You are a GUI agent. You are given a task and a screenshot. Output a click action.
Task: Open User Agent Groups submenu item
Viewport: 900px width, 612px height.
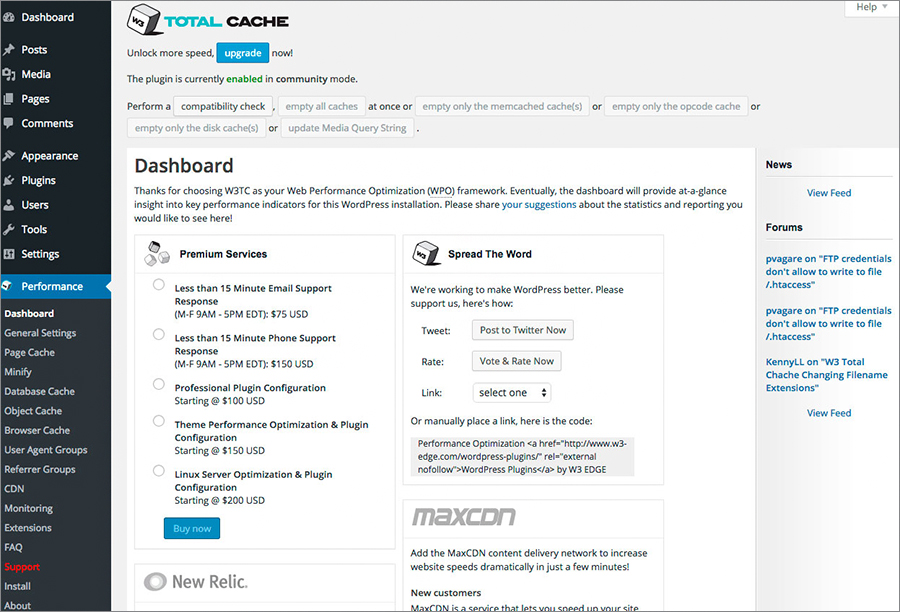(x=46, y=450)
